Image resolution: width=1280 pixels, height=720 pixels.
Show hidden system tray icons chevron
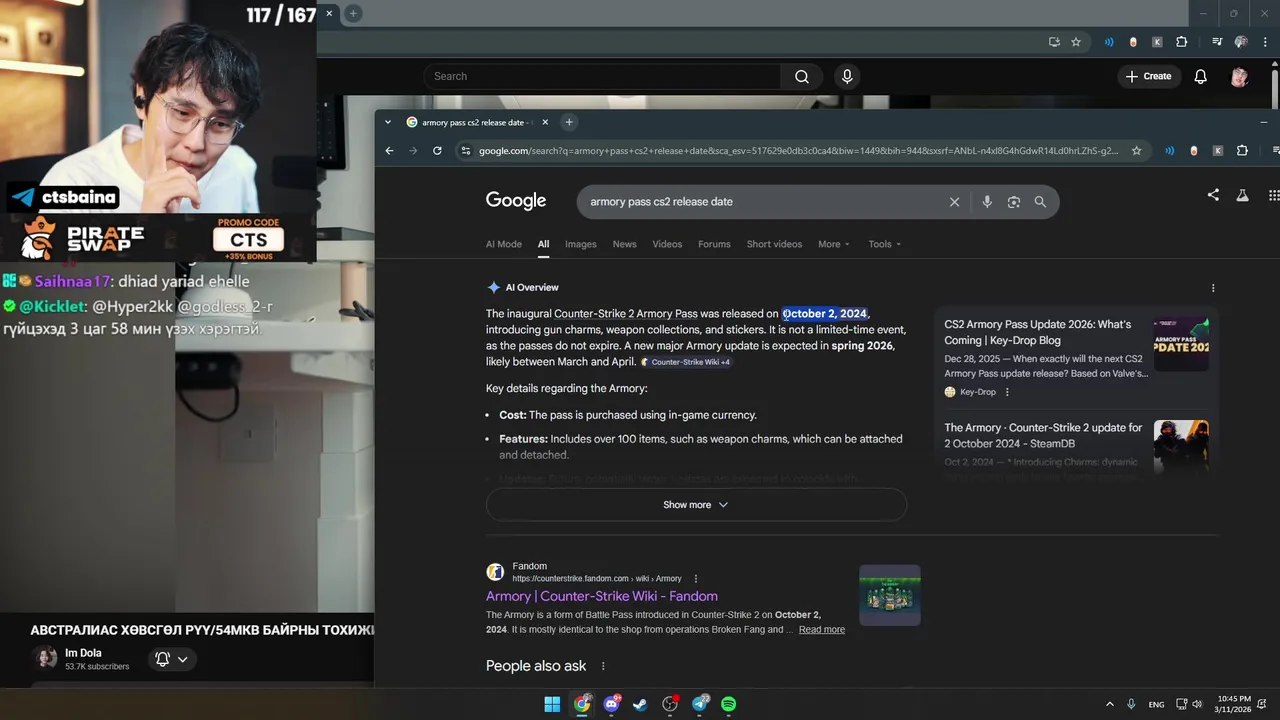1109,704
